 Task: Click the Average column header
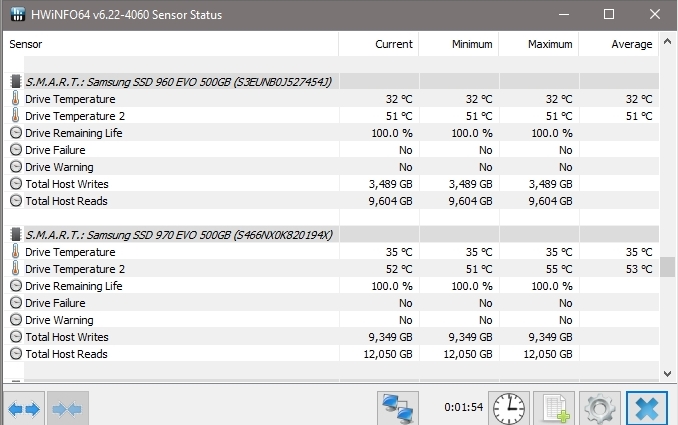(x=619, y=44)
